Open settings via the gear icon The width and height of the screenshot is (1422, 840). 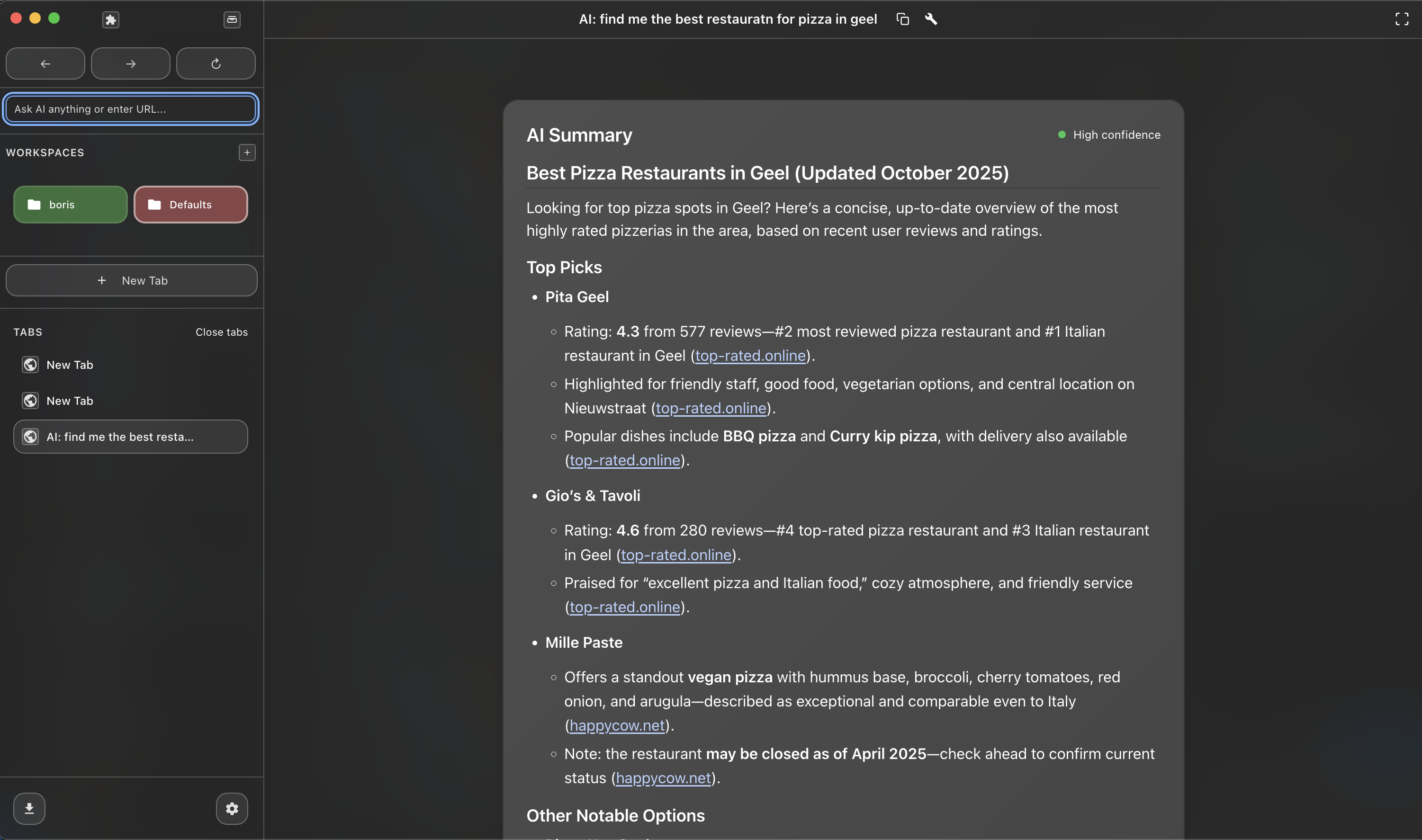(x=232, y=808)
